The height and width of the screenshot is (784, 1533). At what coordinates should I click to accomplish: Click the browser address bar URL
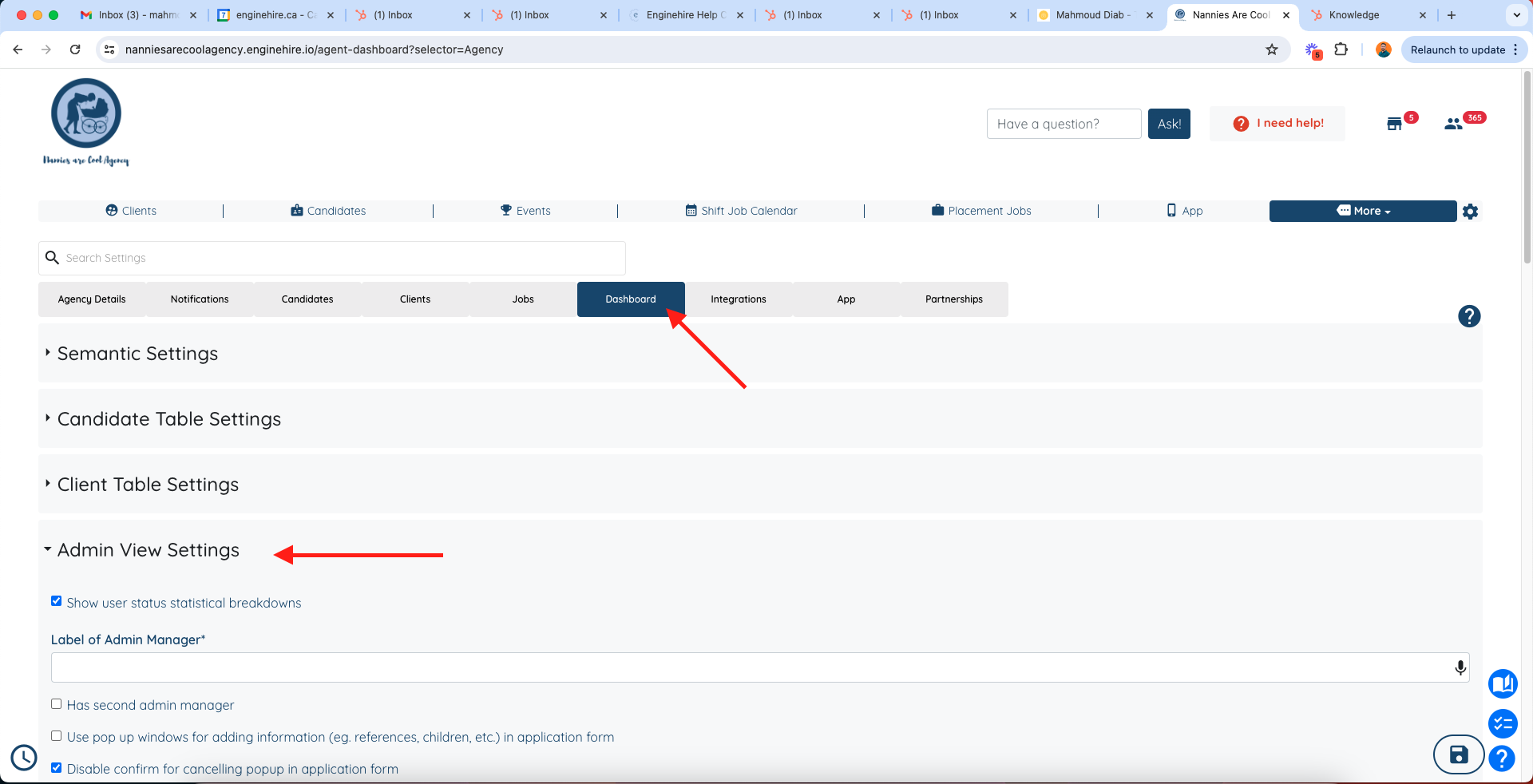click(x=314, y=49)
